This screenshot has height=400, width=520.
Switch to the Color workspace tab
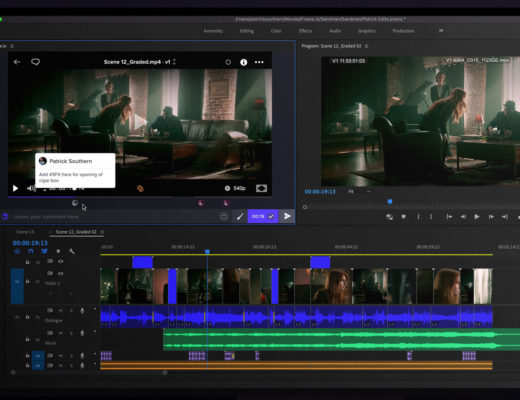click(276, 31)
